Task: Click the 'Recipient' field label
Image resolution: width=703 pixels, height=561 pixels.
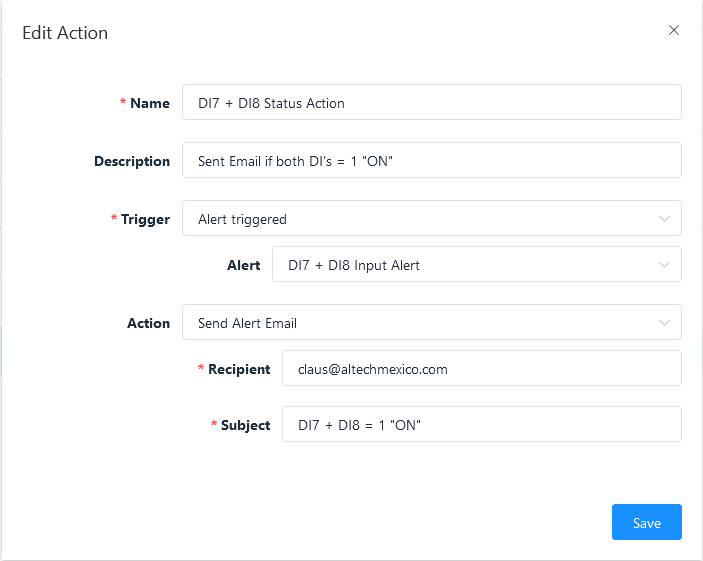Action: [x=239, y=369]
